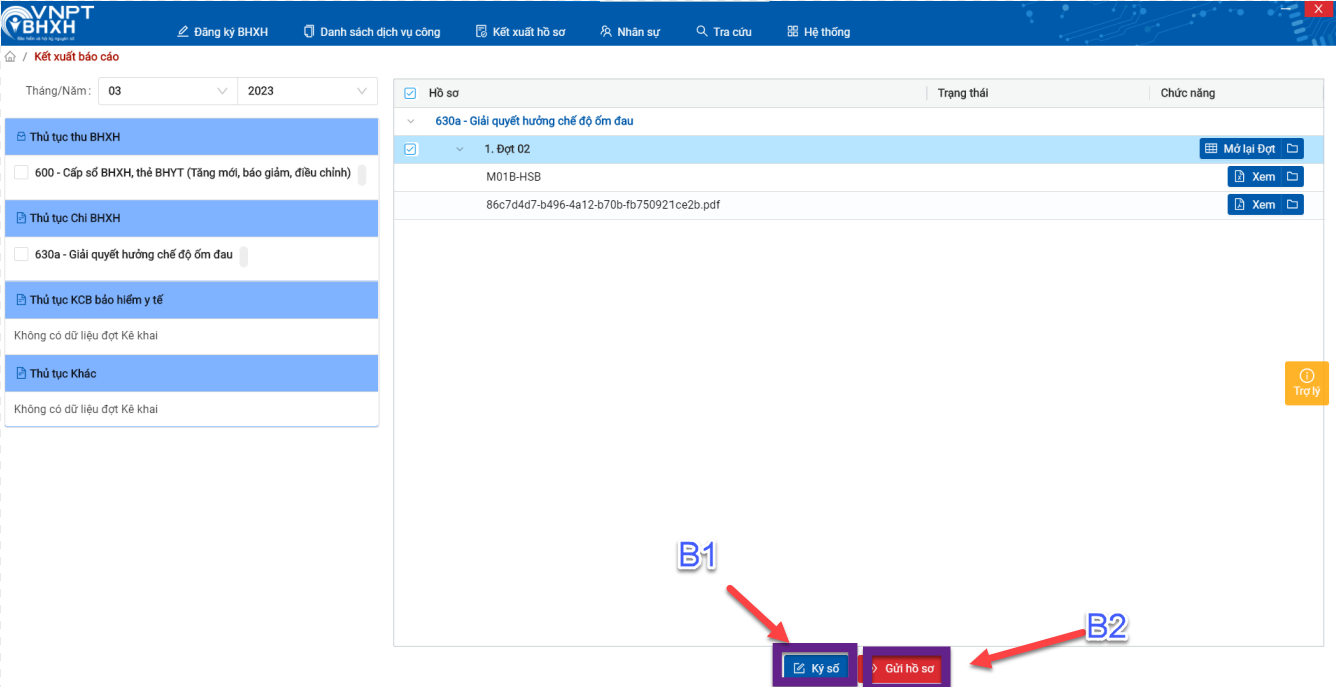This screenshot has height=687, width=1336.
Task: Open folder icon beside Mở lại Đợt
Action: [x=1293, y=149]
